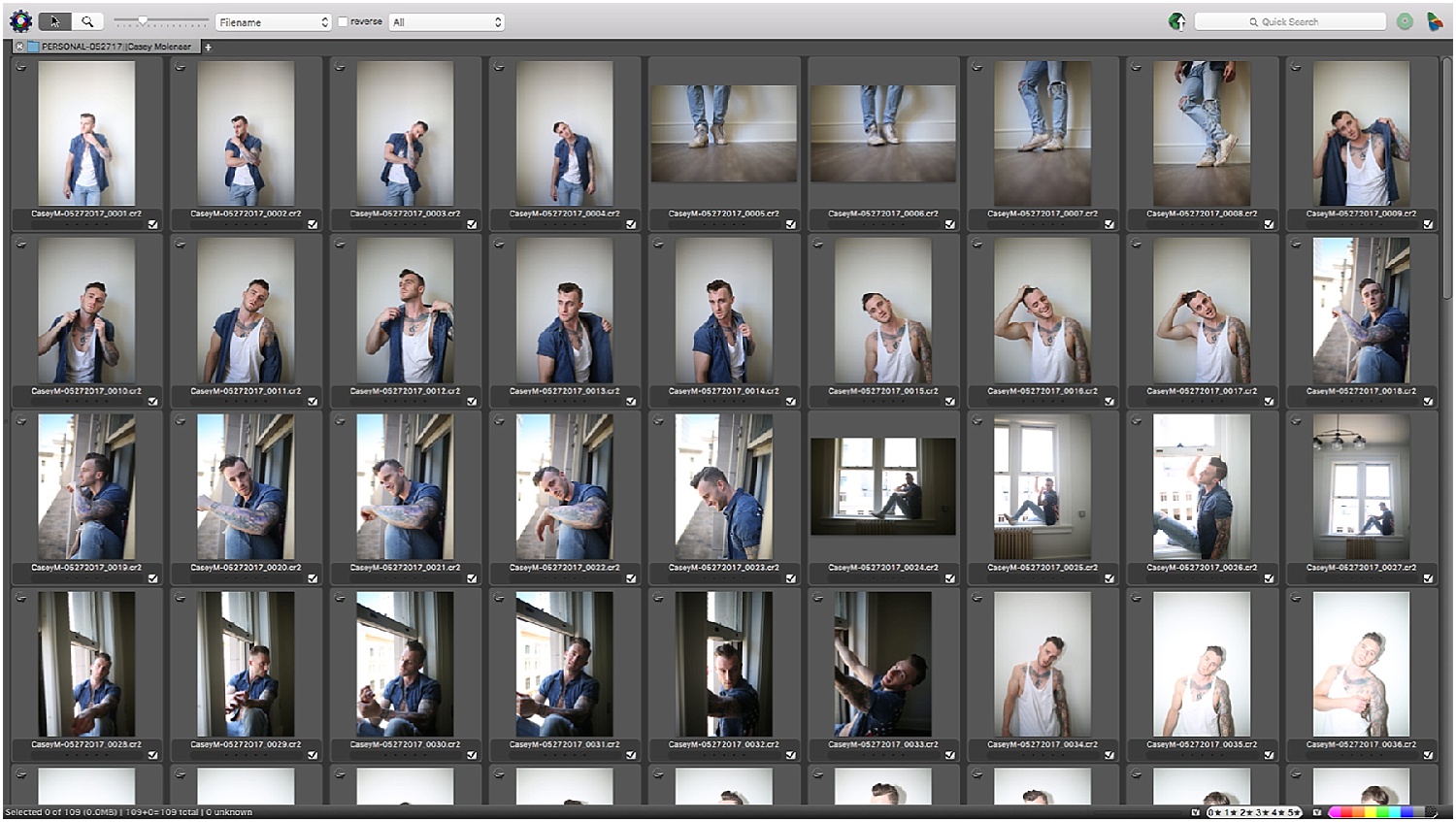The height and width of the screenshot is (822, 1456).
Task: Enable the reverse sort checkbox
Action: [x=343, y=21]
